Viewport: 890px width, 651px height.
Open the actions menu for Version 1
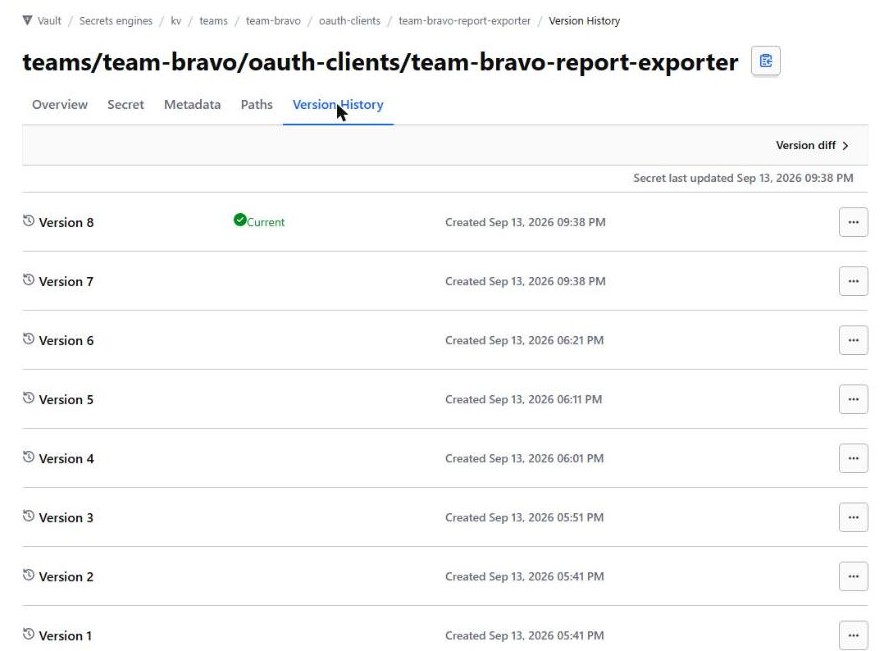pyautogui.click(x=853, y=635)
